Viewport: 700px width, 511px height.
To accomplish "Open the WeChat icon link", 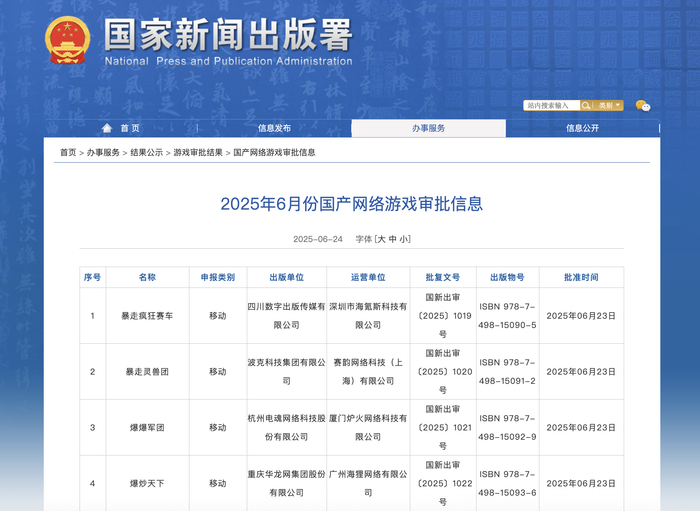I will tap(643, 105).
